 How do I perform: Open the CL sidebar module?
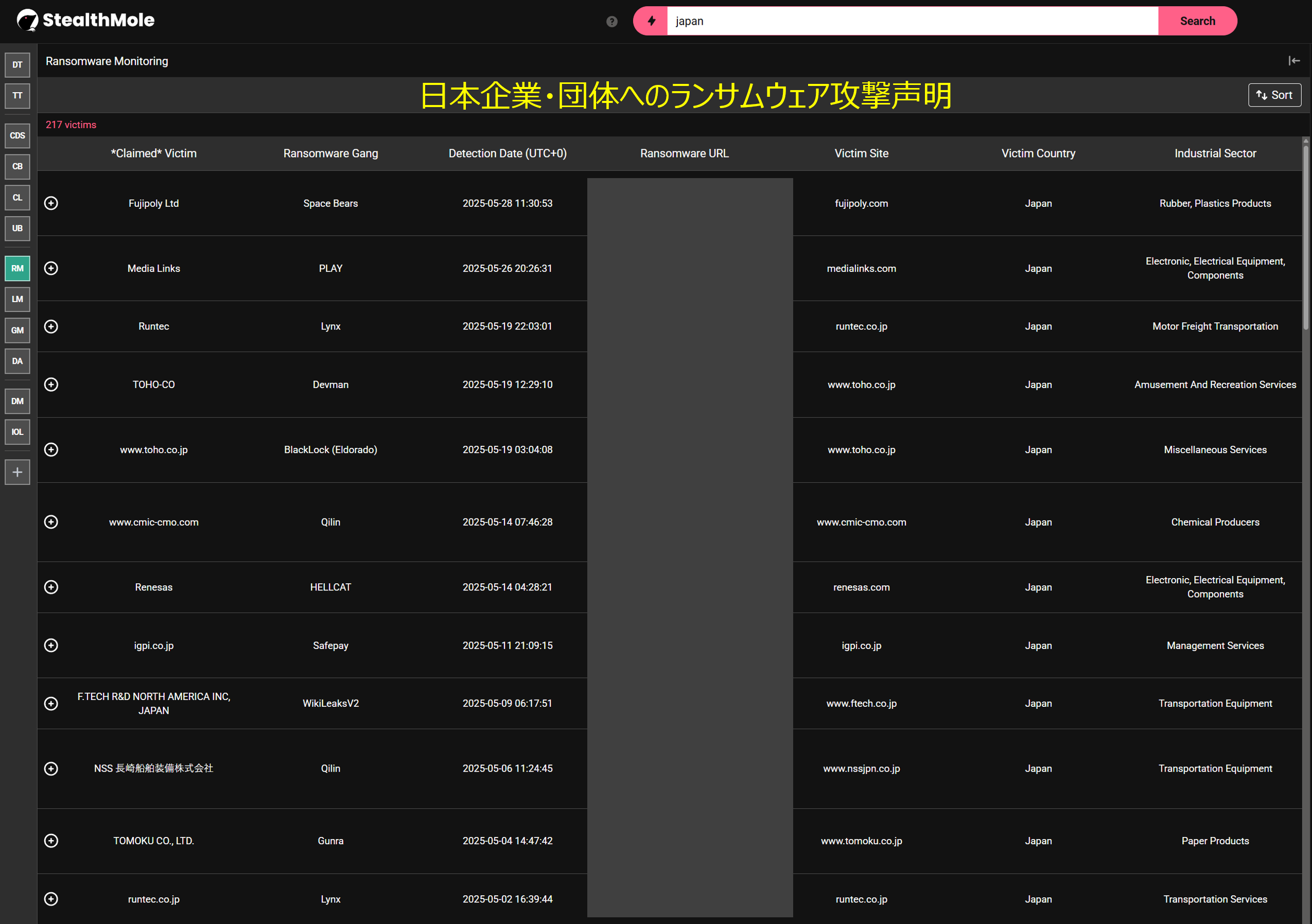17,197
